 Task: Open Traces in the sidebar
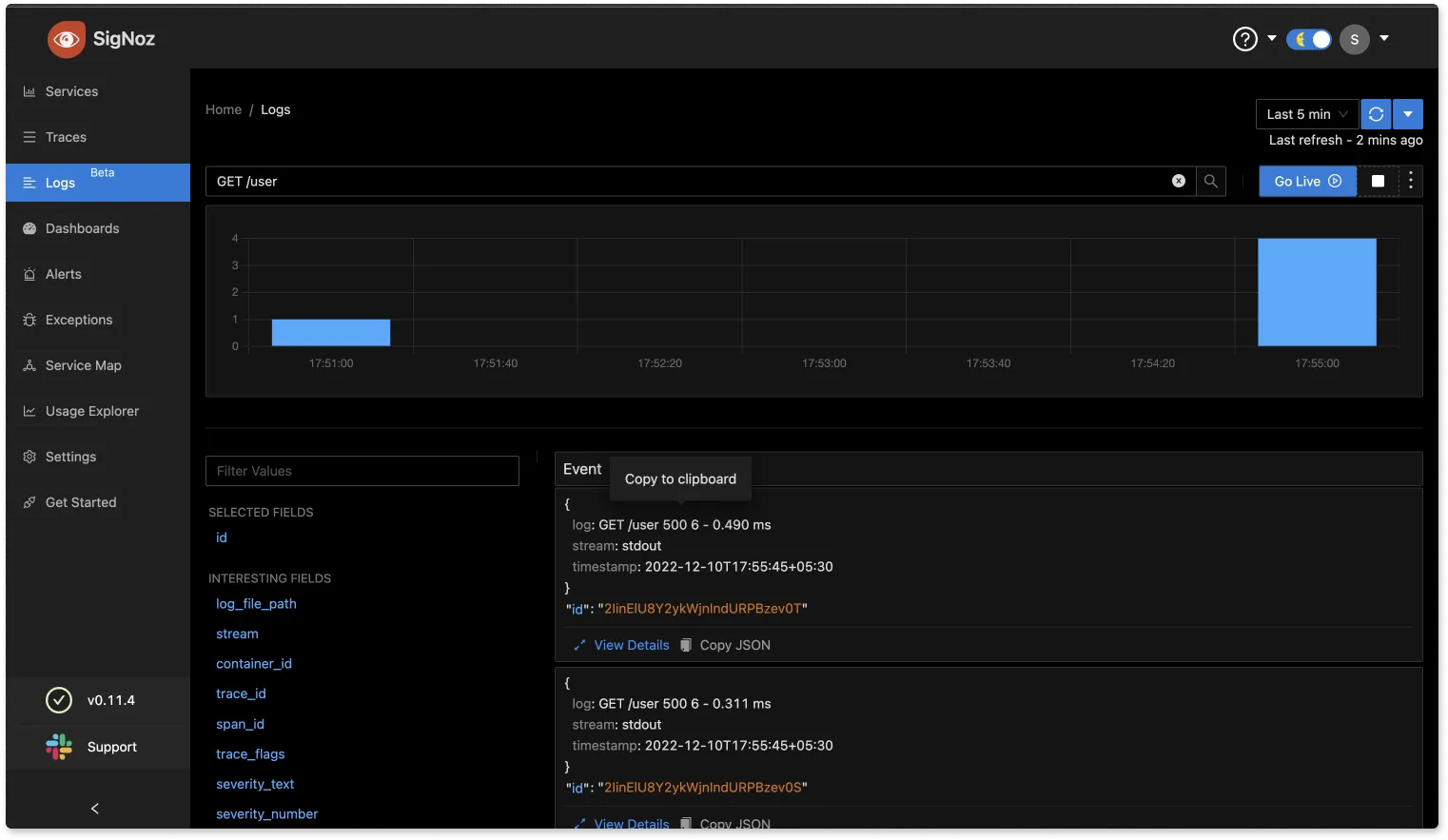pos(98,137)
